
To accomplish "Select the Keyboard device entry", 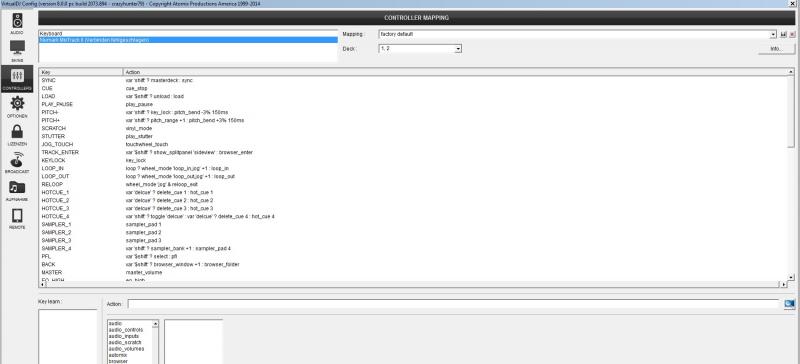I will pyautogui.click(x=188, y=33).
